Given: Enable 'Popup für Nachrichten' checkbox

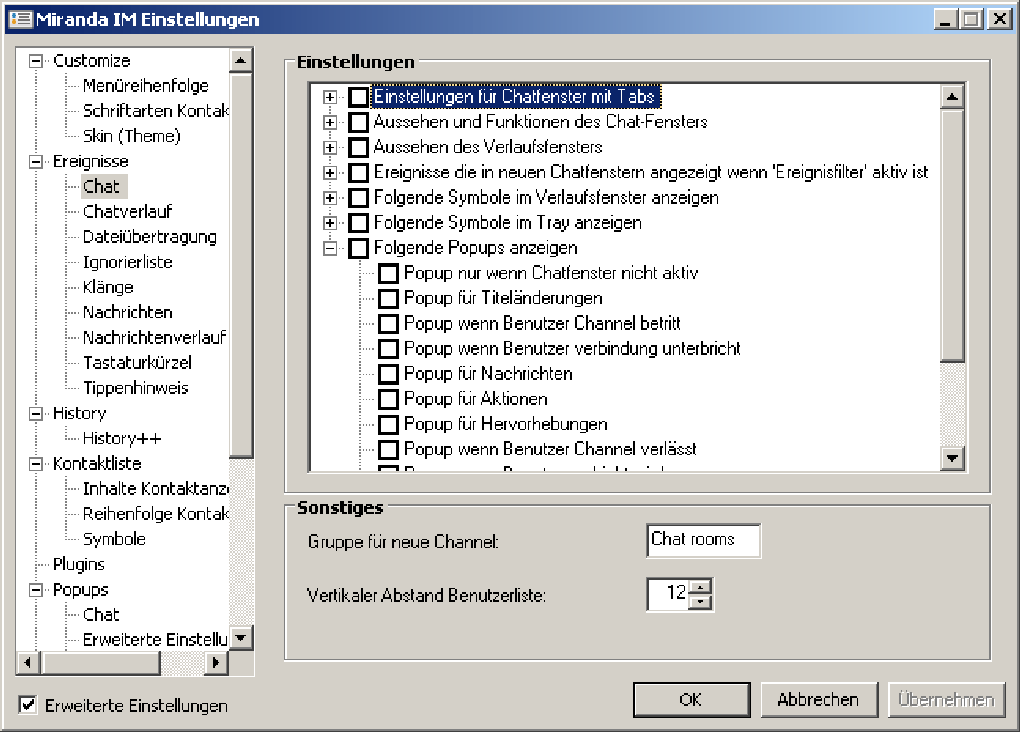Looking at the screenshot, I should pos(388,374).
